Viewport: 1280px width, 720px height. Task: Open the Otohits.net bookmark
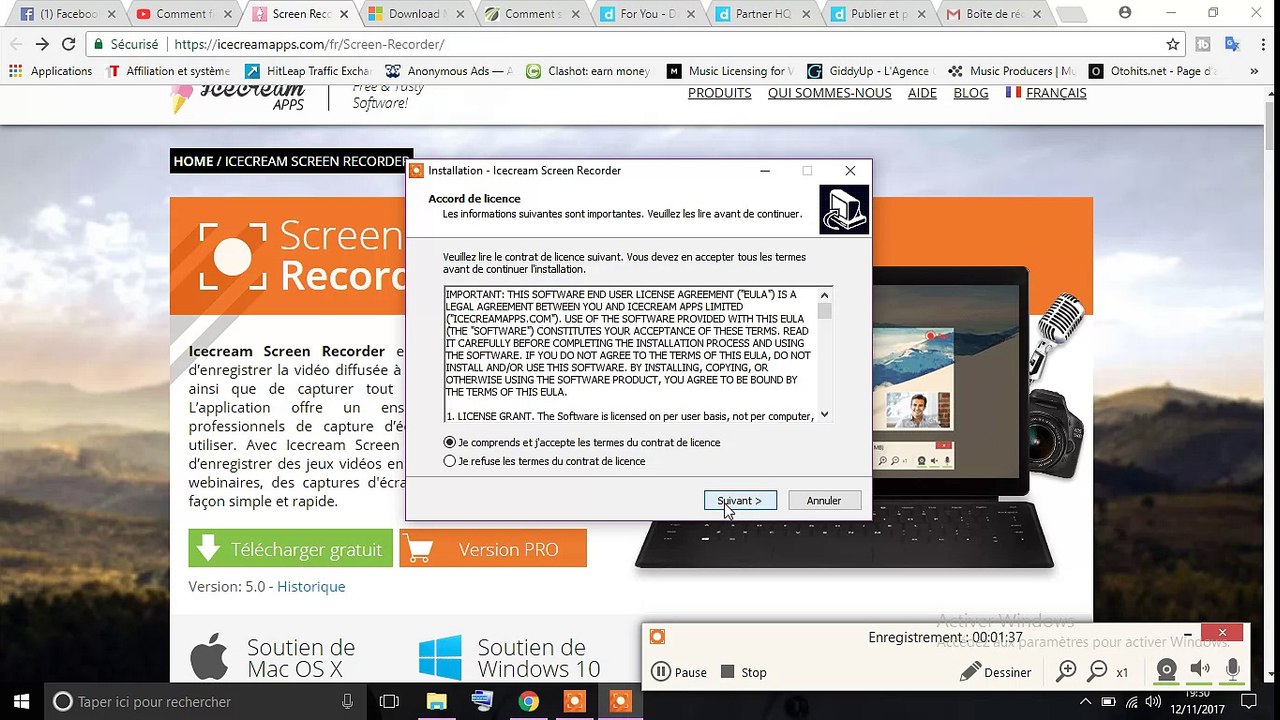pos(1153,71)
